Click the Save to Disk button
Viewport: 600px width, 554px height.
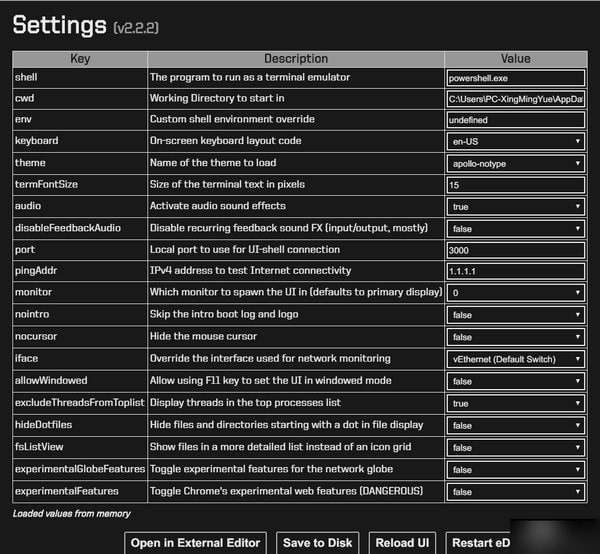pyautogui.click(x=318, y=543)
